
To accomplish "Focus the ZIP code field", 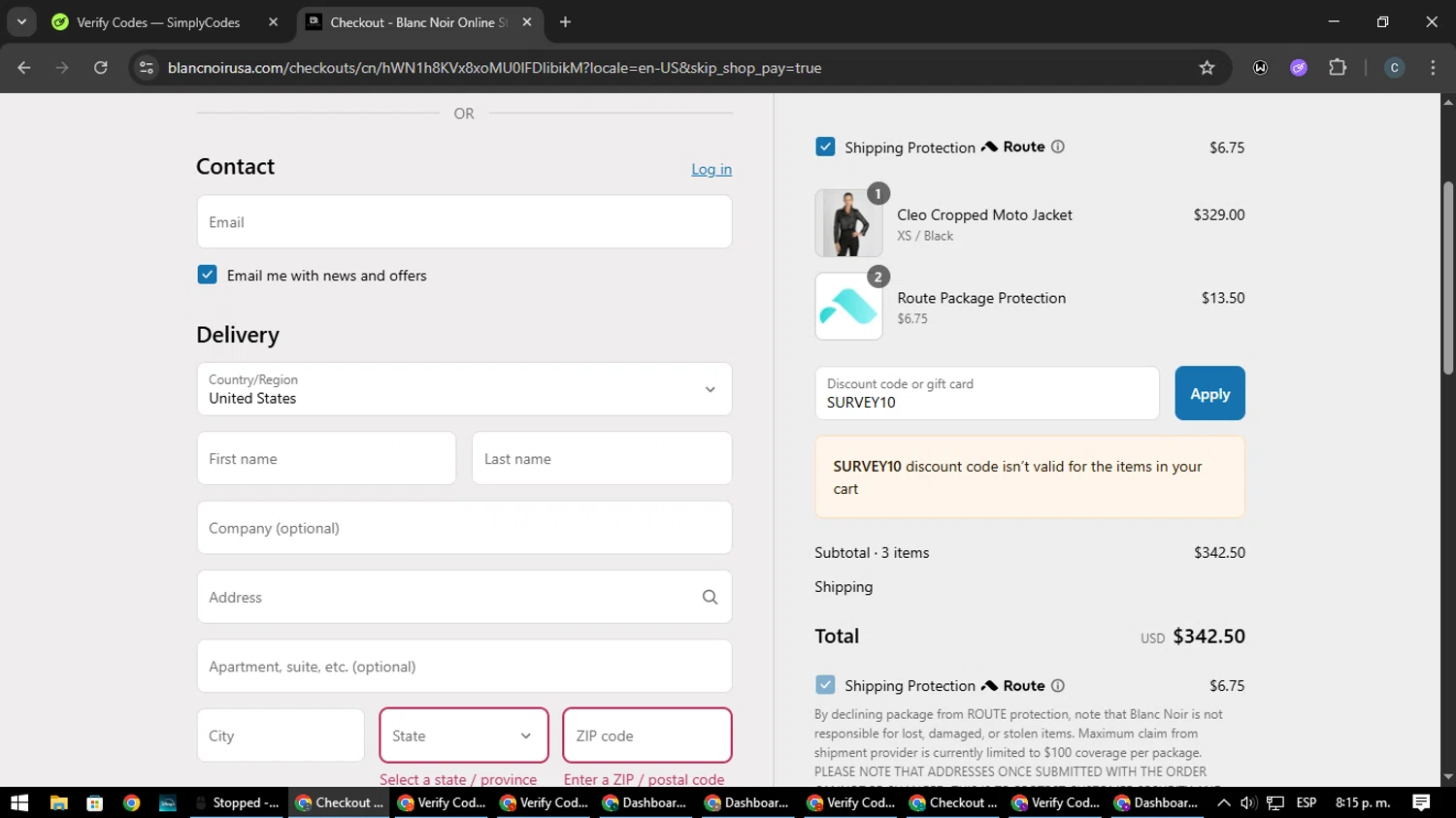I will [x=647, y=736].
